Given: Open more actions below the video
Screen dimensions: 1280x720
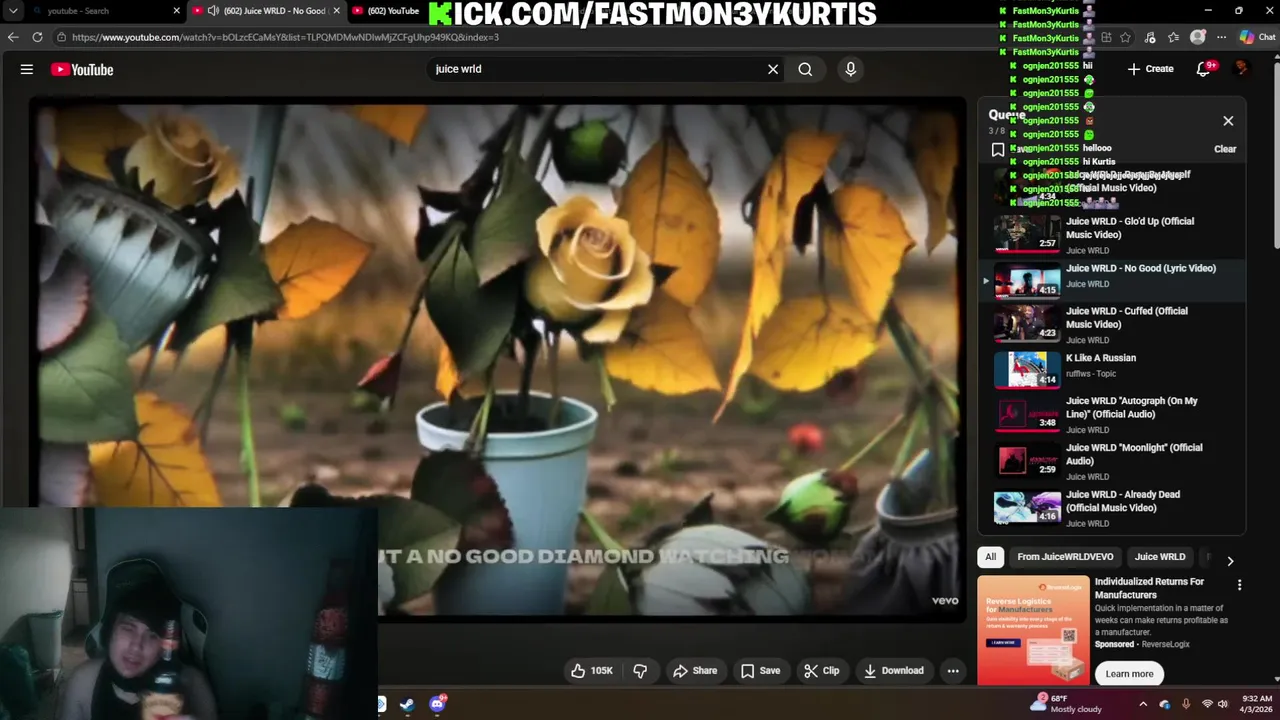Looking at the screenshot, I should [953, 671].
